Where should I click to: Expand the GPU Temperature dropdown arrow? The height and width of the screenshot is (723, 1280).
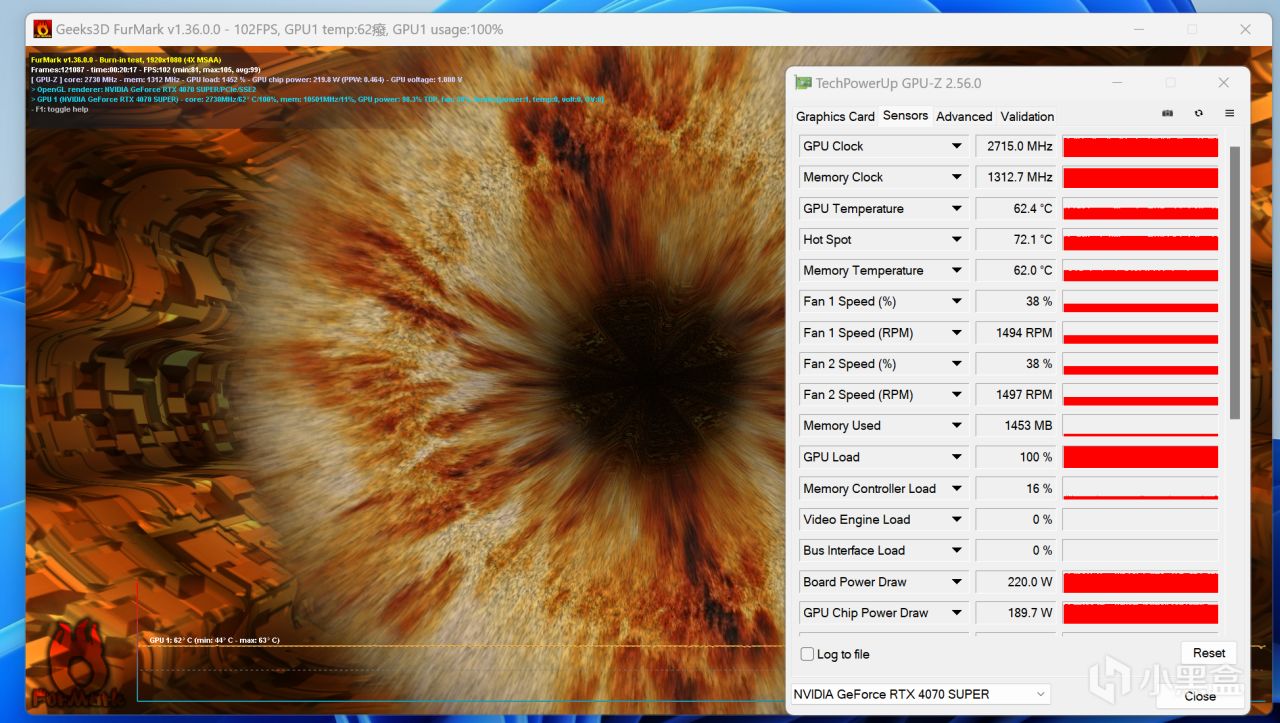point(956,208)
